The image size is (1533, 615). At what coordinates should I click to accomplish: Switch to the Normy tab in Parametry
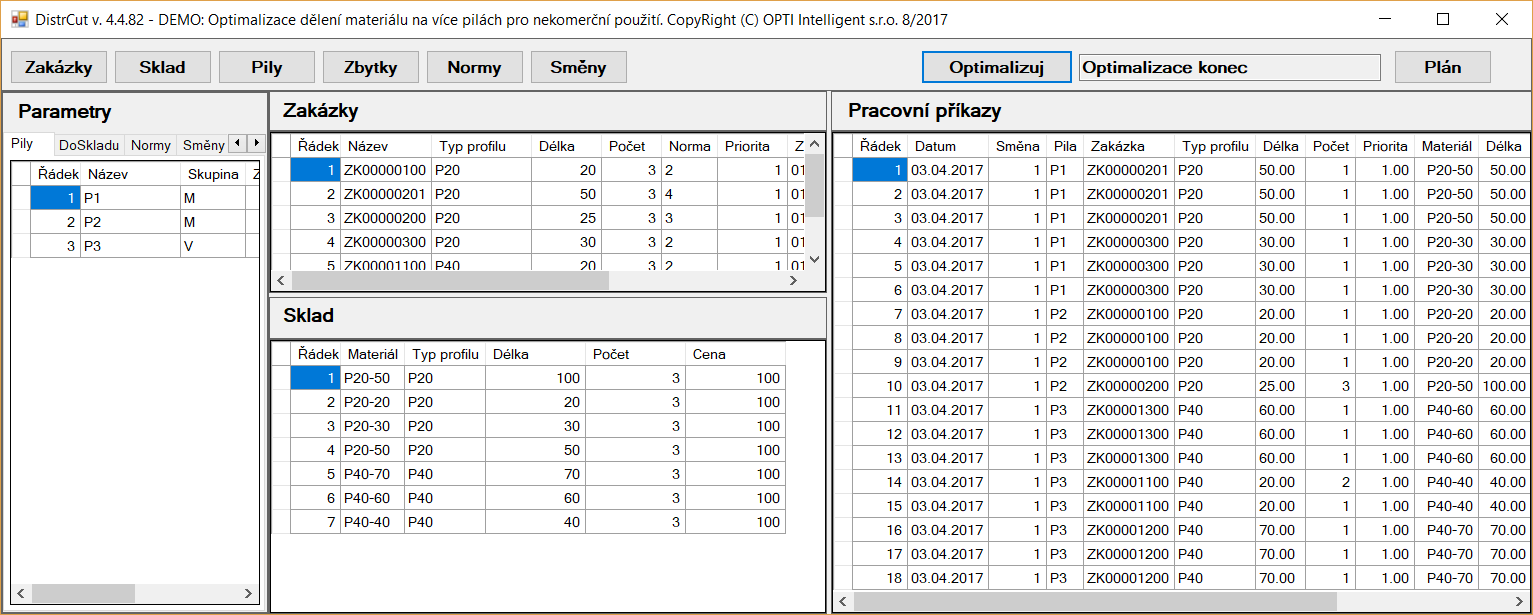151,145
